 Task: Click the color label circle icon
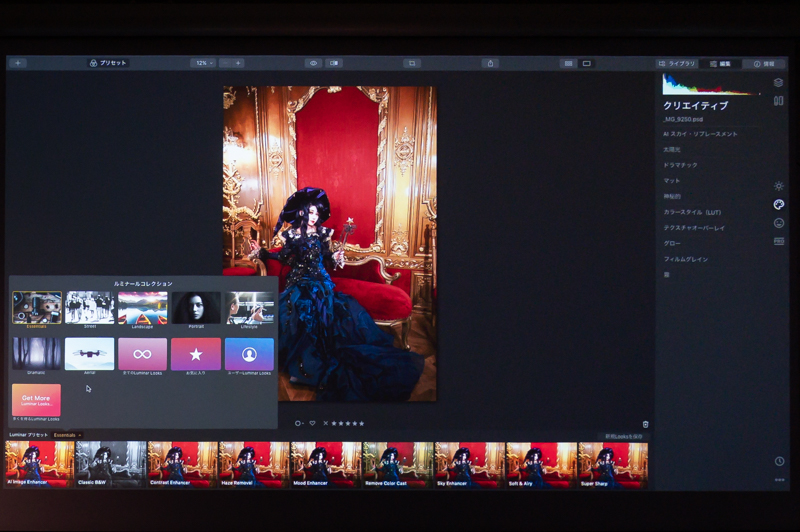299,423
